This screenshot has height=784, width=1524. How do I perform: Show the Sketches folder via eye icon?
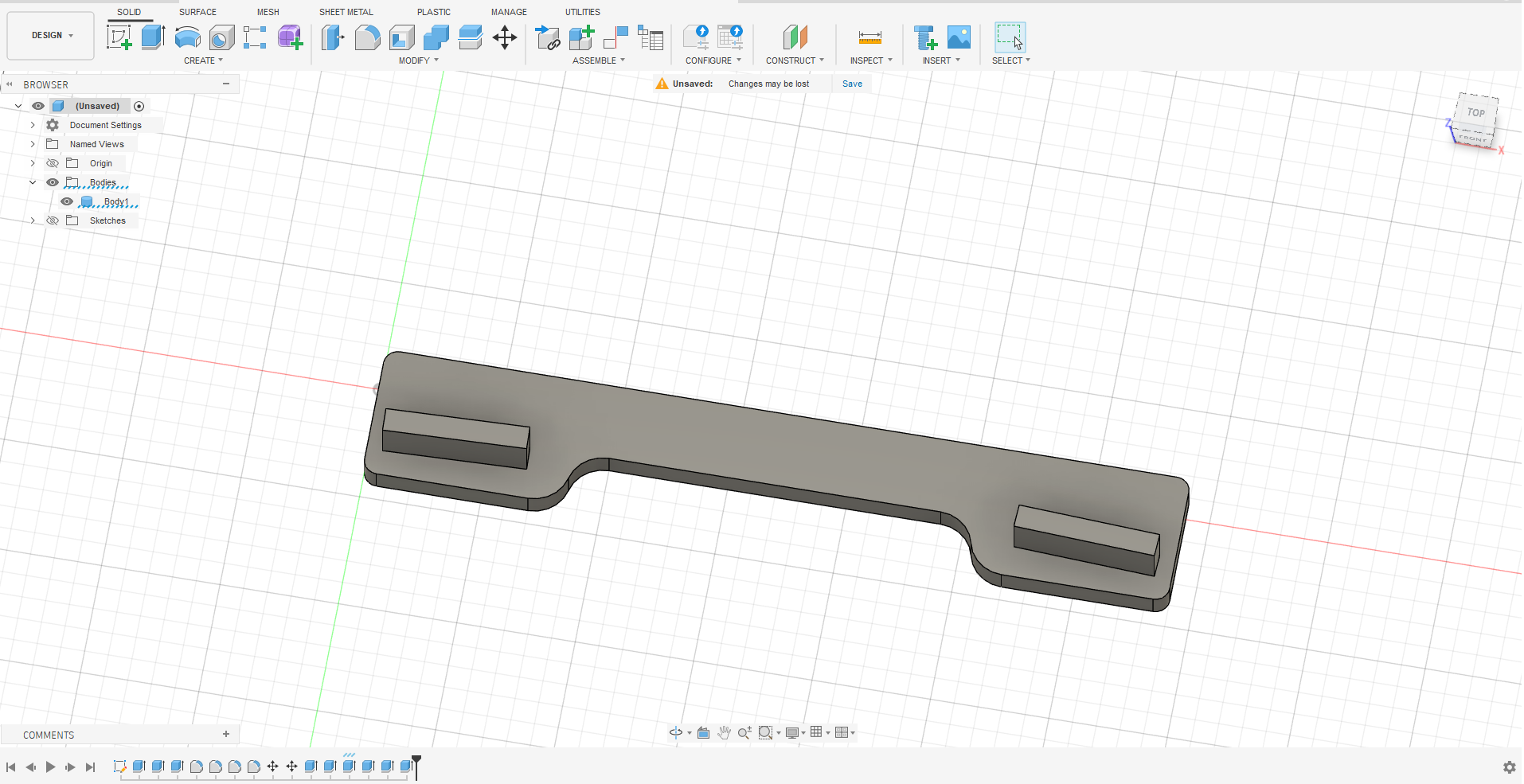[53, 220]
